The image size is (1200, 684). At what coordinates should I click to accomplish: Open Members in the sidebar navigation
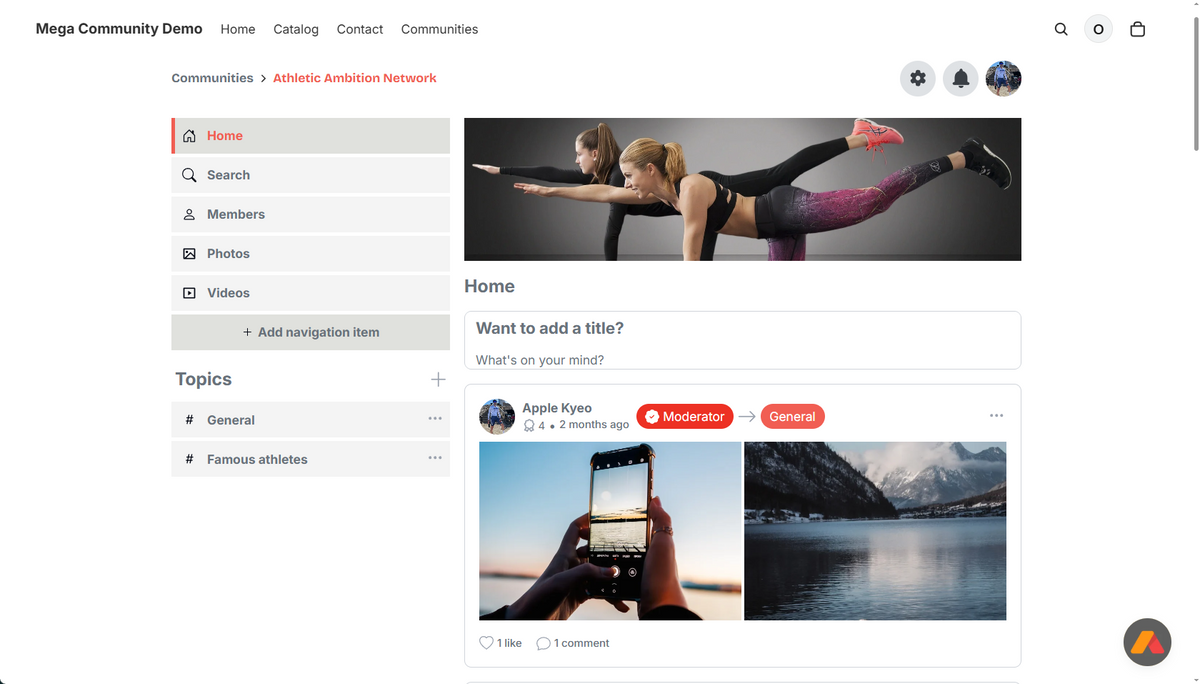click(311, 214)
